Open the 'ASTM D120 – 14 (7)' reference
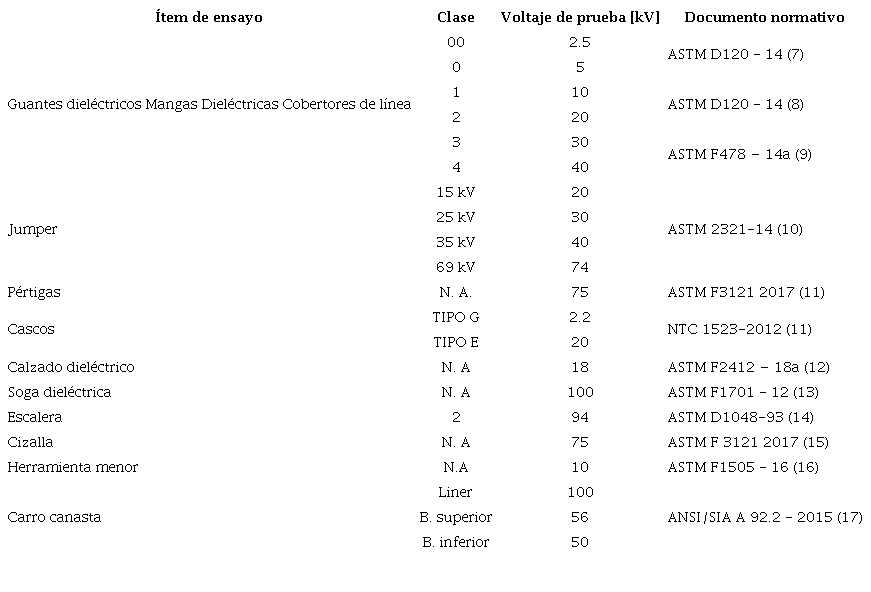871x592 pixels. [x=735, y=54]
